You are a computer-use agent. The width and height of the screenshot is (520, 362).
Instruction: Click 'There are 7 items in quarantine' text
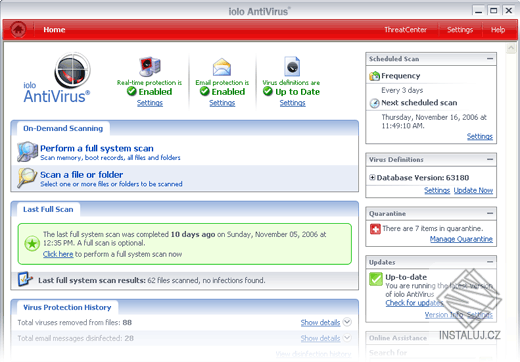coord(433,229)
